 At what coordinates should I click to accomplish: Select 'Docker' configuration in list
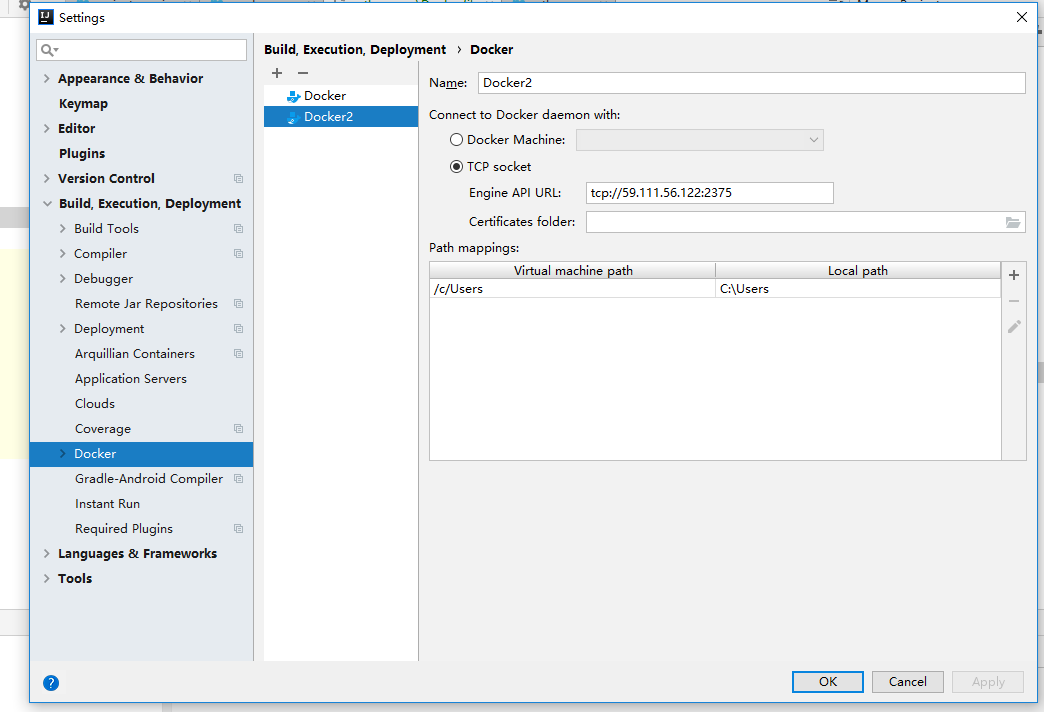(x=341, y=96)
